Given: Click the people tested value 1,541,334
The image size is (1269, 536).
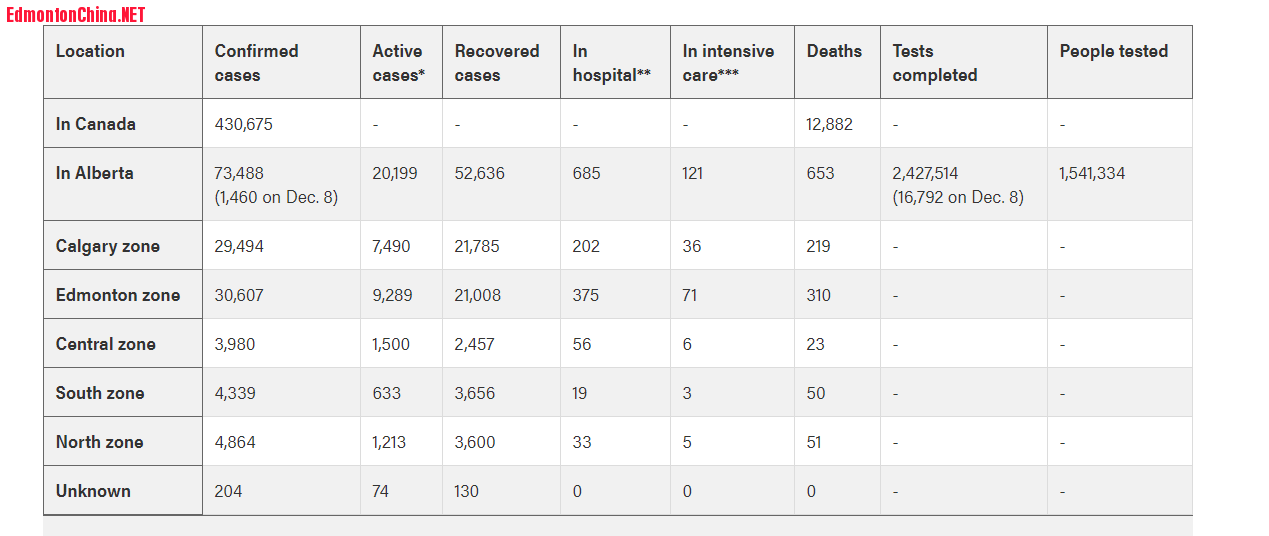Looking at the screenshot, I should pos(1092,173).
